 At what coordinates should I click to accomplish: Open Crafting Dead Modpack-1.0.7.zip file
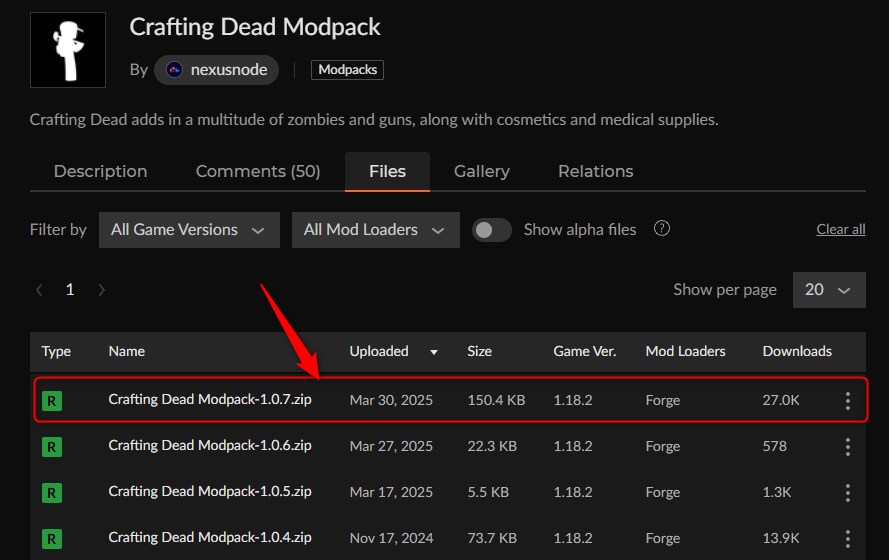coord(210,400)
